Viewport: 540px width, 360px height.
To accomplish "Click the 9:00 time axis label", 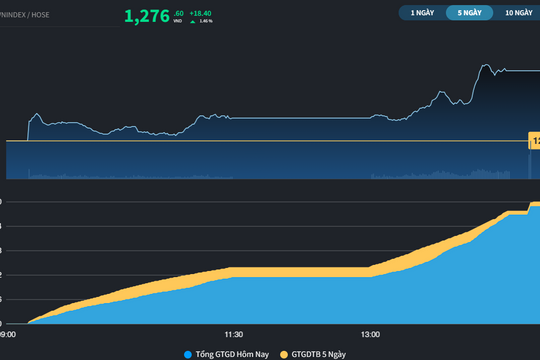I will 8,335.
